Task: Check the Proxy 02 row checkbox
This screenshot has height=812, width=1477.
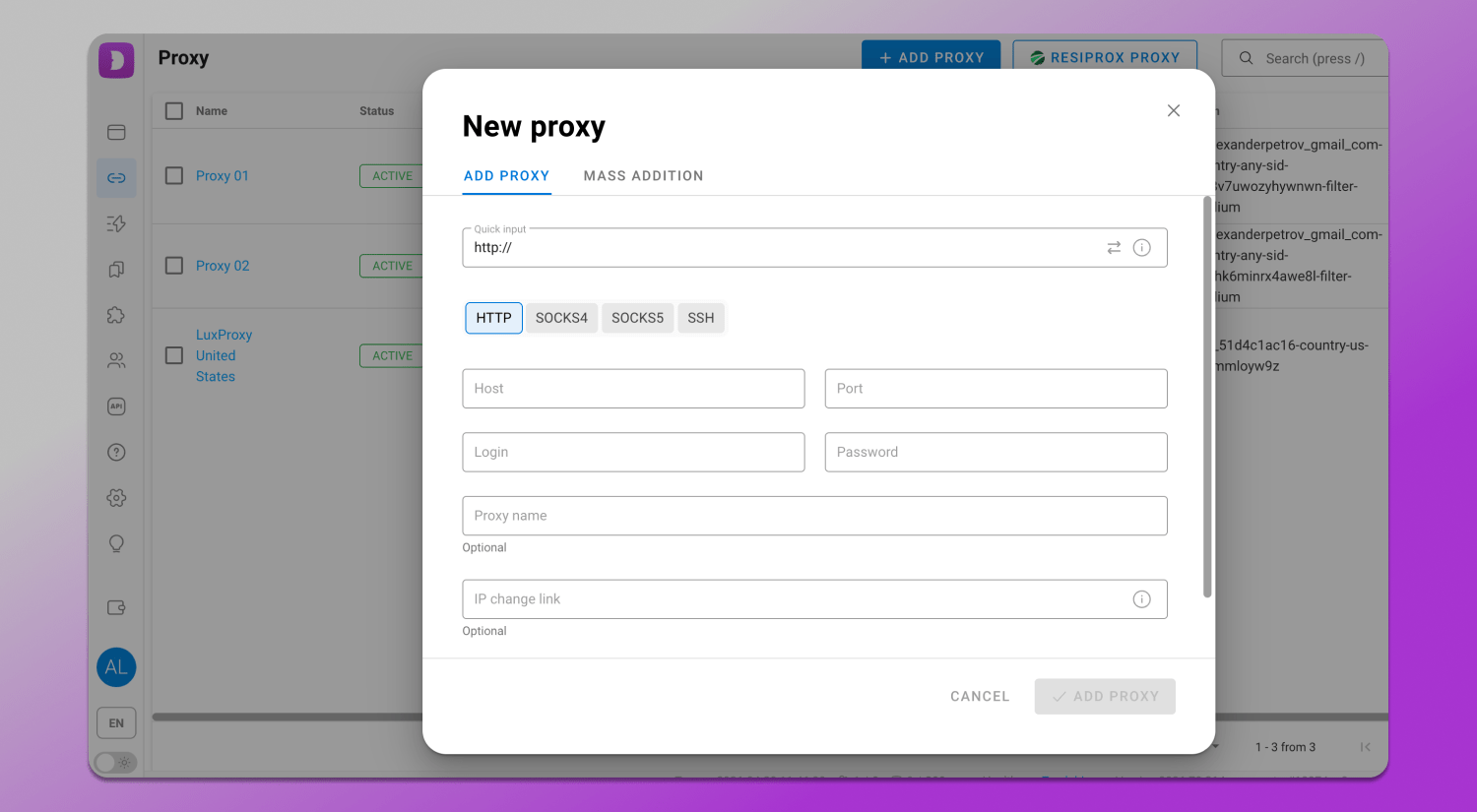Action: (x=174, y=266)
